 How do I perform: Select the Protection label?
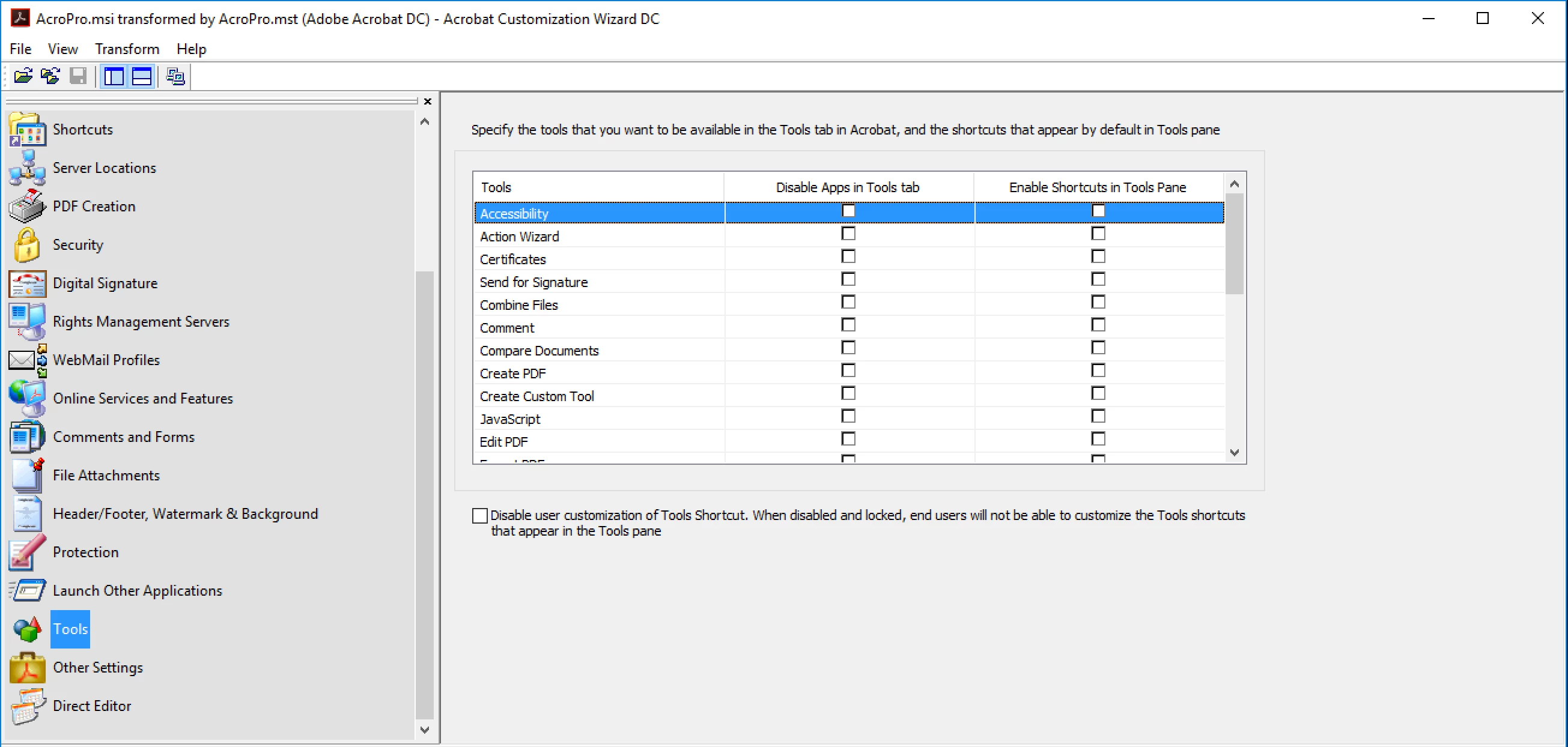click(86, 552)
